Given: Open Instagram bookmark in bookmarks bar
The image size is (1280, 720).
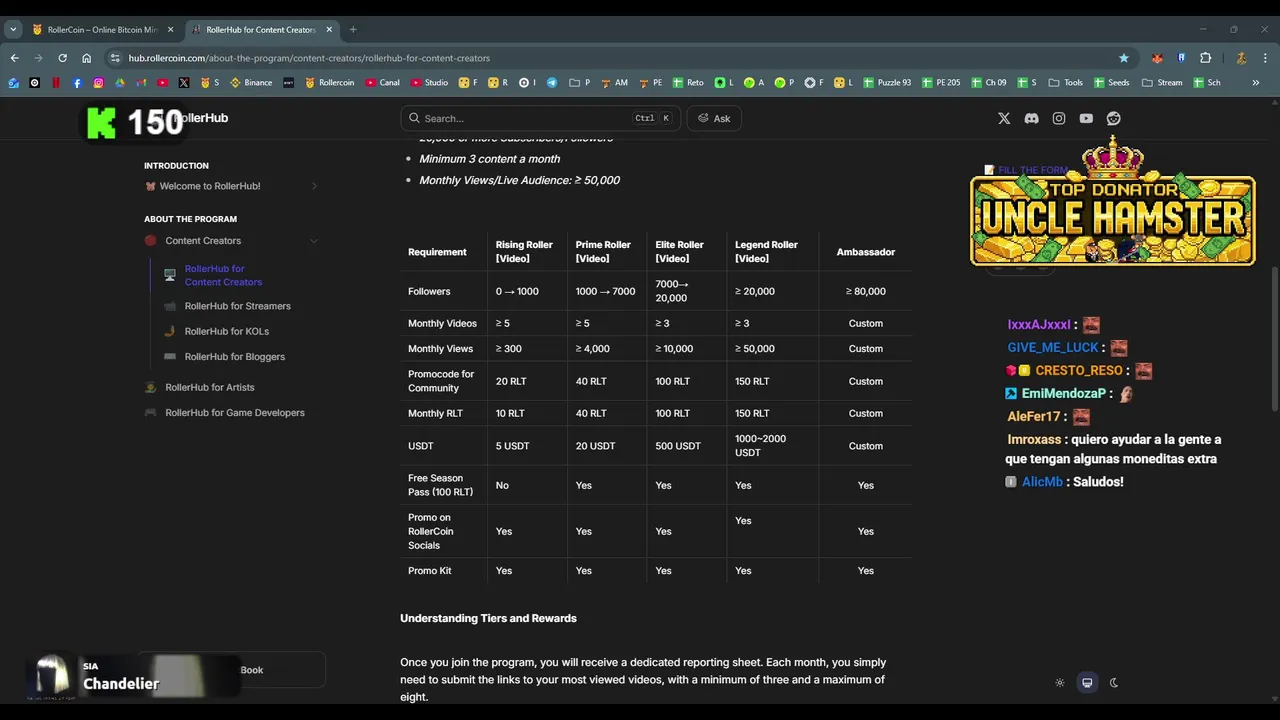Looking at the screenshot, I should tap(98, 83).
